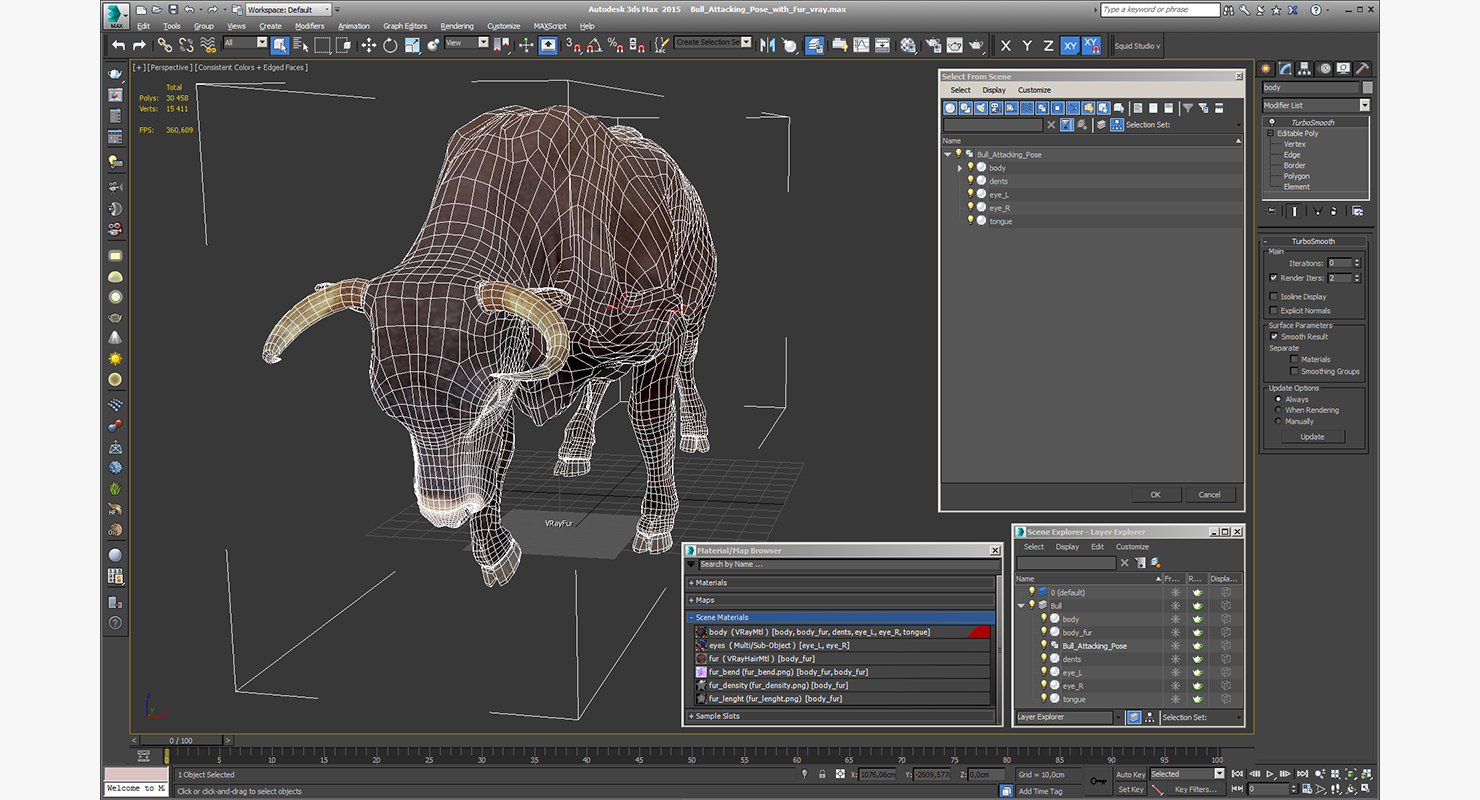Choose the Select and Move tool
The image size is (1480, 800).
(x=368, y=45)
